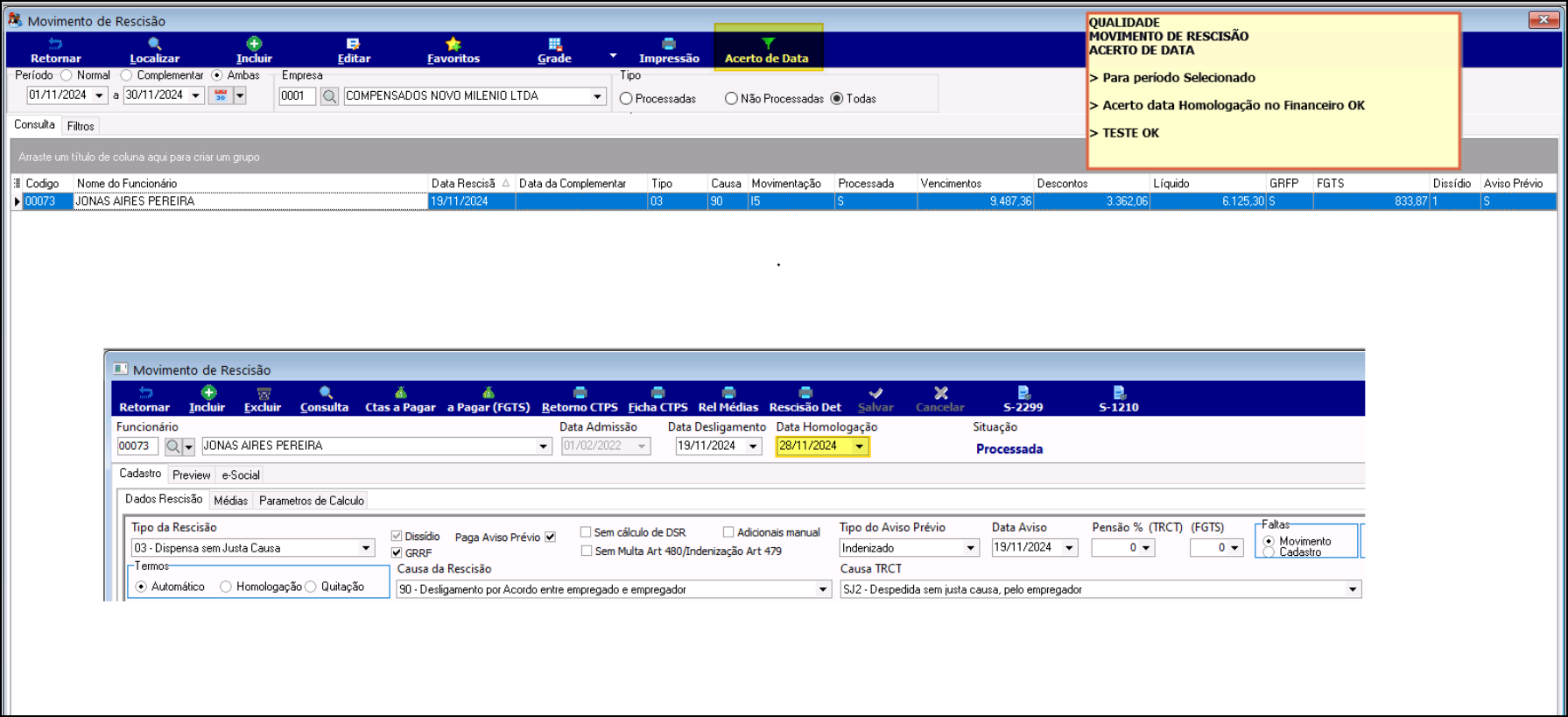
Task: Click the a Pagar (FGTS) icon
Action: pyautogui.click(x=489, y=400)
